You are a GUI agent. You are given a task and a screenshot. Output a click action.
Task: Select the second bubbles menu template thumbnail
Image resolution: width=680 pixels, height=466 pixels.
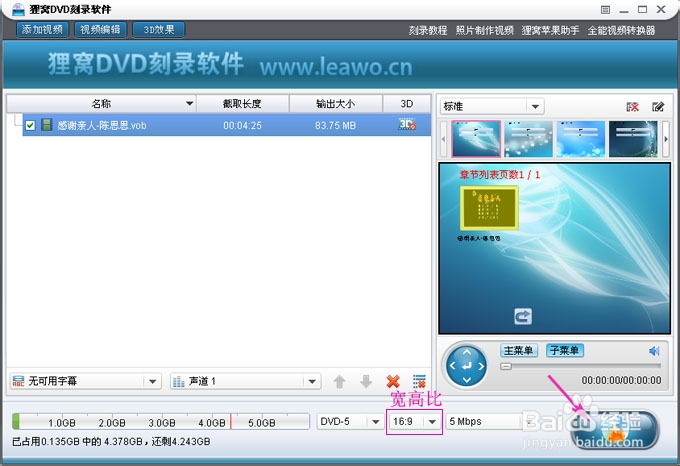pyautogui.click(x=528, y=139)
